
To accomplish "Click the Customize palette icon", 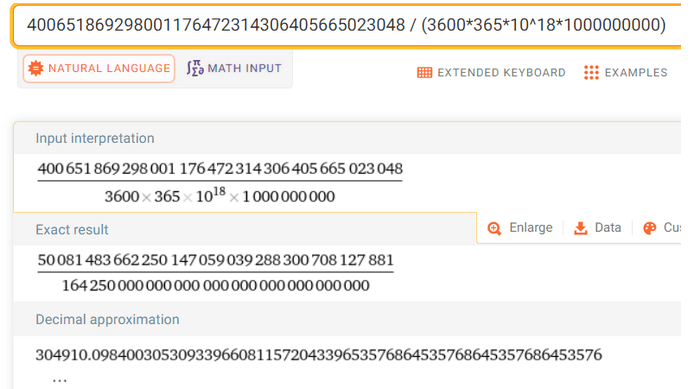I will point(650,228).
